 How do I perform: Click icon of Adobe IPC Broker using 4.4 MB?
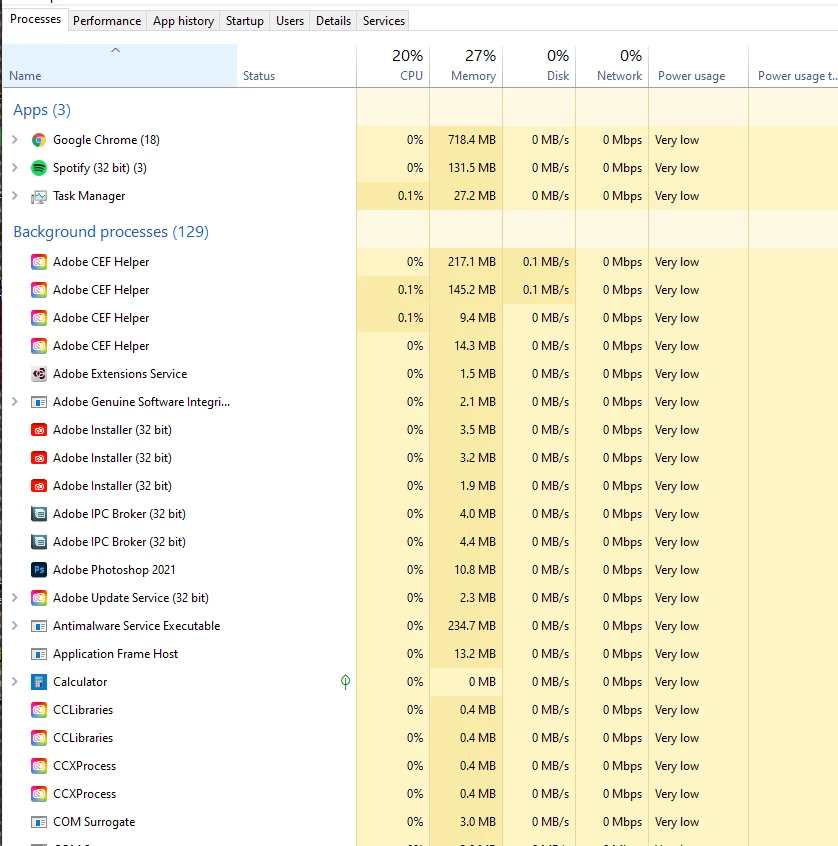pyautogui.click(x=39, y=542)
